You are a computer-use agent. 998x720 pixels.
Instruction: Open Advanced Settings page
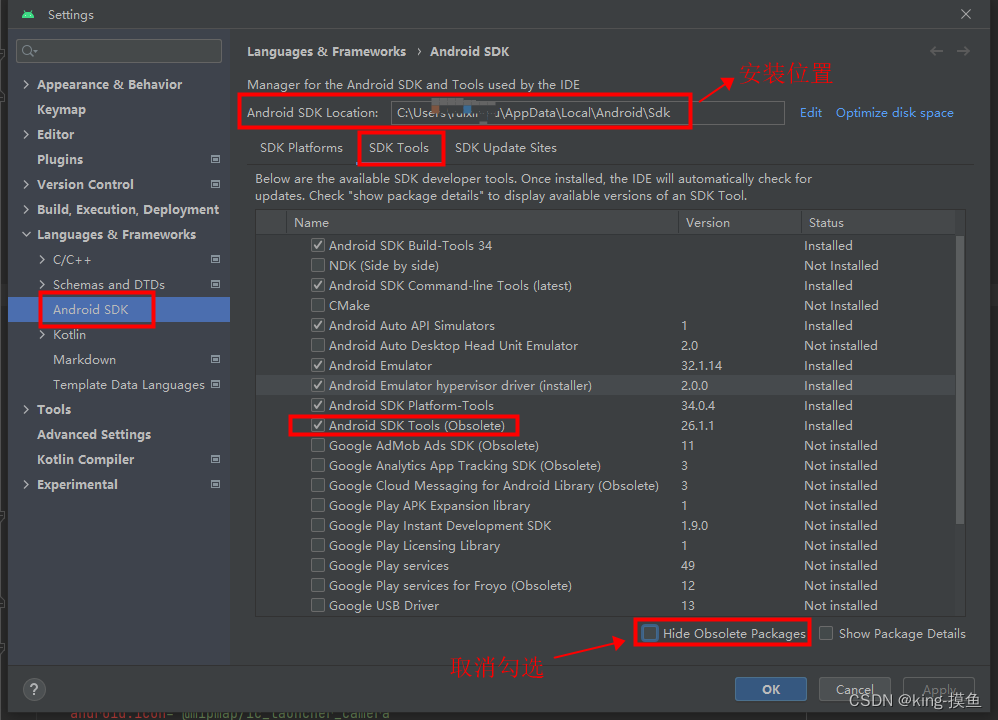click(x=94, y=434)
